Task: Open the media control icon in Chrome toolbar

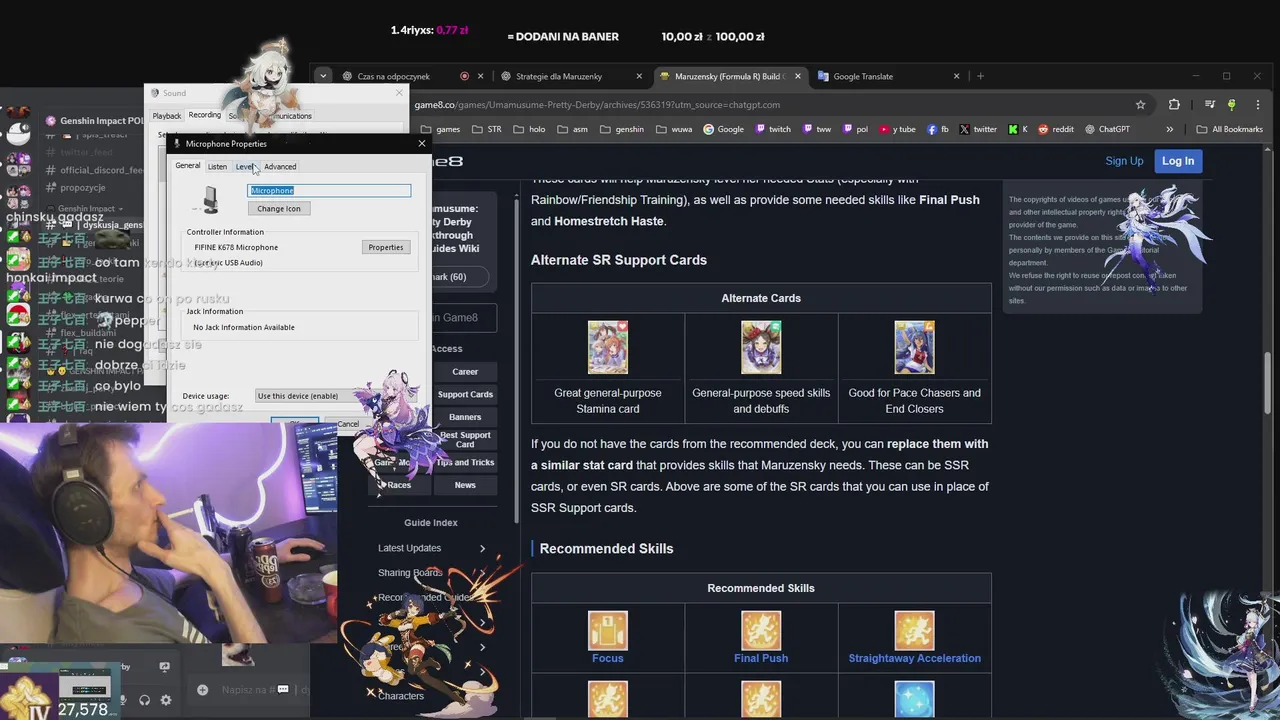Action: (1210, 104)
